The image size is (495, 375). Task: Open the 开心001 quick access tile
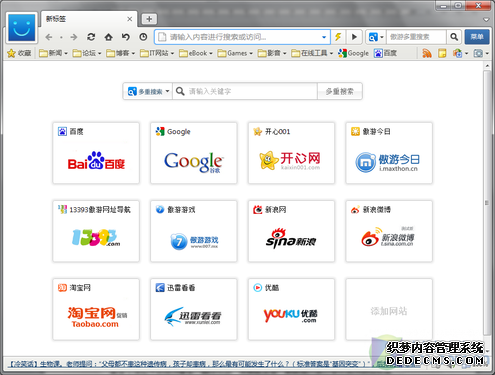[291, 153]
